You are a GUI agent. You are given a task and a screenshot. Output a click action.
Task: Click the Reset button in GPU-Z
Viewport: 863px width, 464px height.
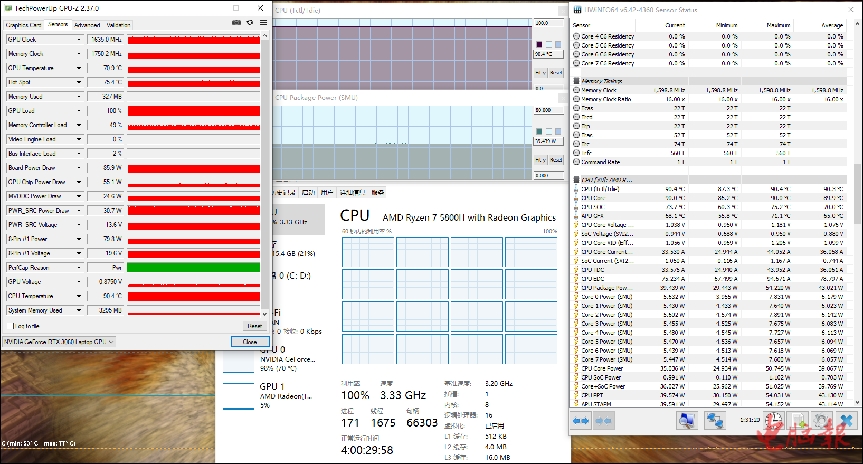point(254,325)
